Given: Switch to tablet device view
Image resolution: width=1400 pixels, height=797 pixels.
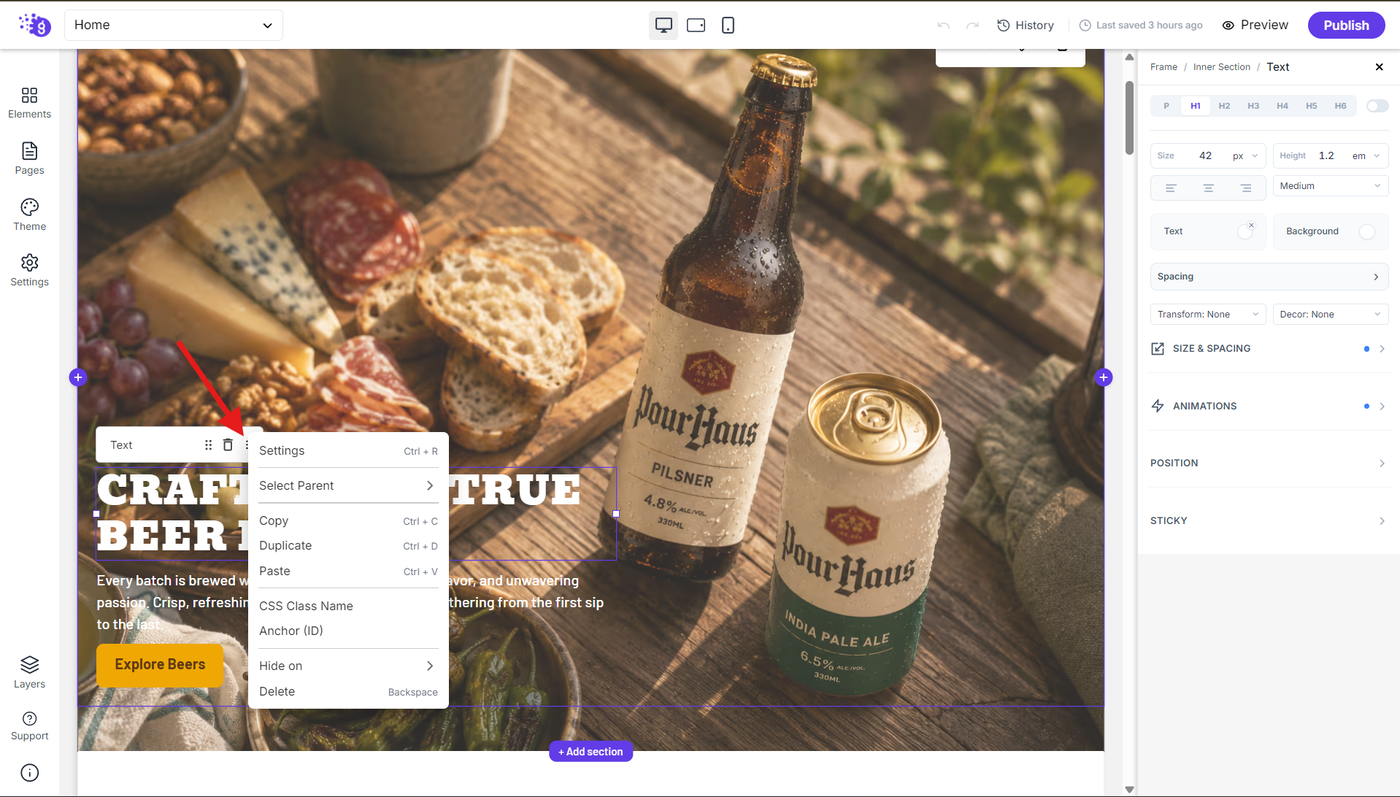Looking at the screenshot, I should pyautogui.click(x=696, y=25).
